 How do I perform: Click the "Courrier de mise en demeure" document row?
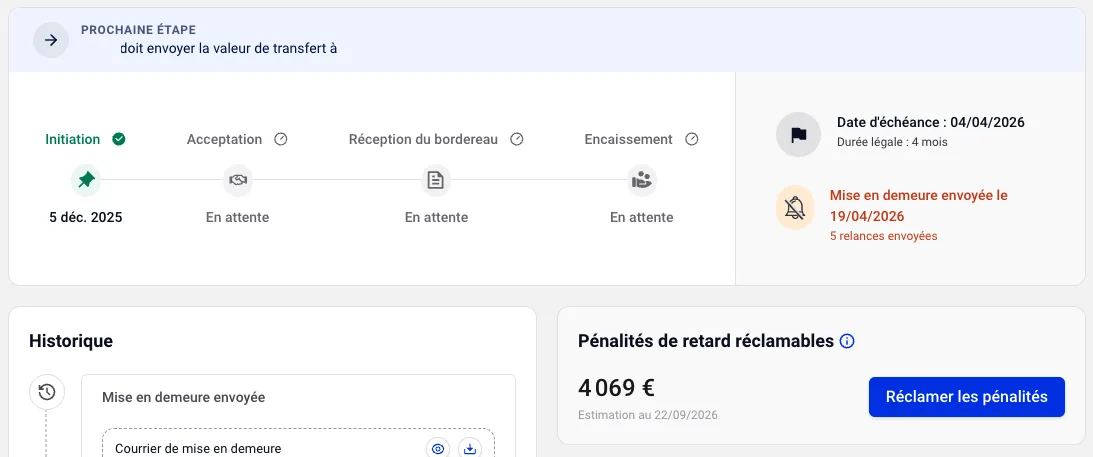(298, 443)
